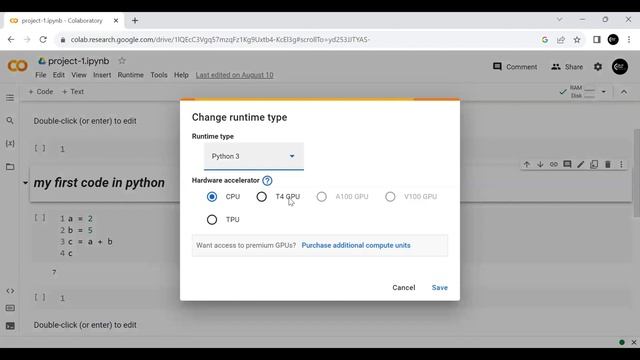This screenshot has height=360, width=640.
Task: Bookmark this page with star icon
Action: point(577,40)
